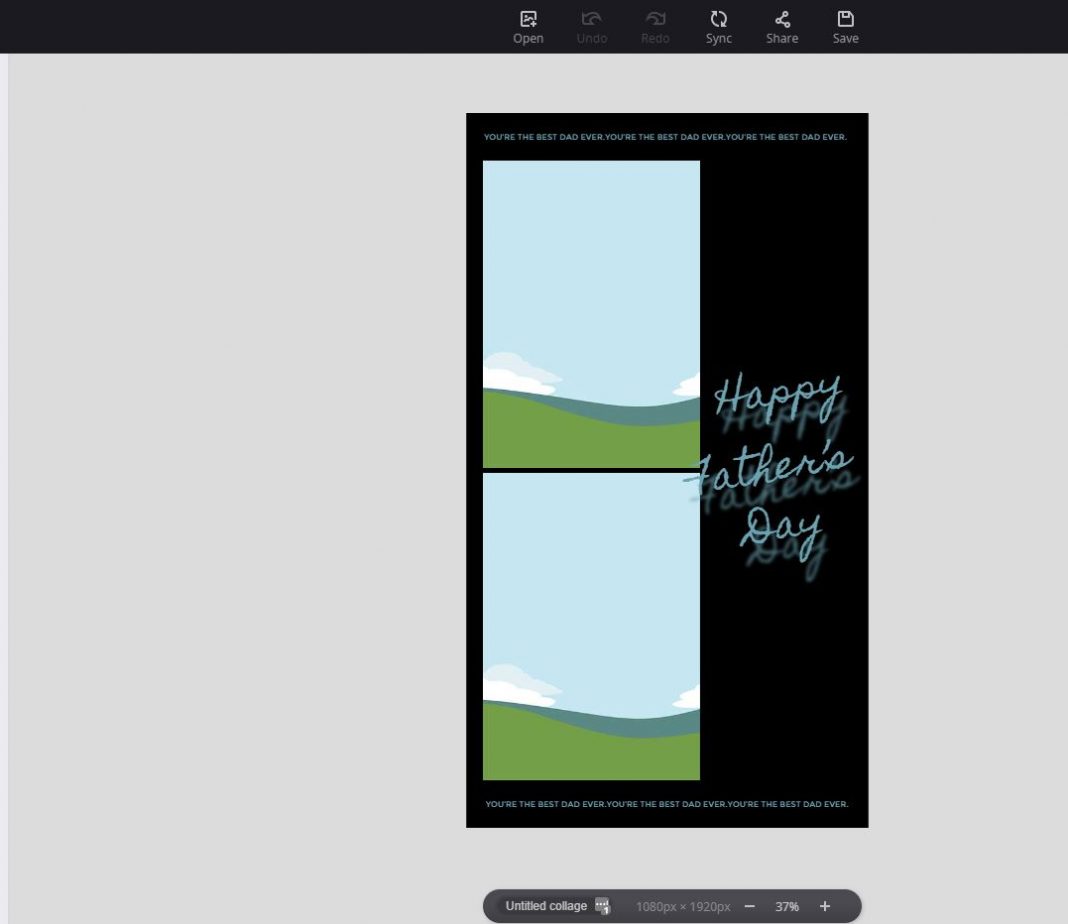The width and height of the screenshot is (1068, 924).
Task: Zoom in with the plus button
Action: (x=825, y=906)
